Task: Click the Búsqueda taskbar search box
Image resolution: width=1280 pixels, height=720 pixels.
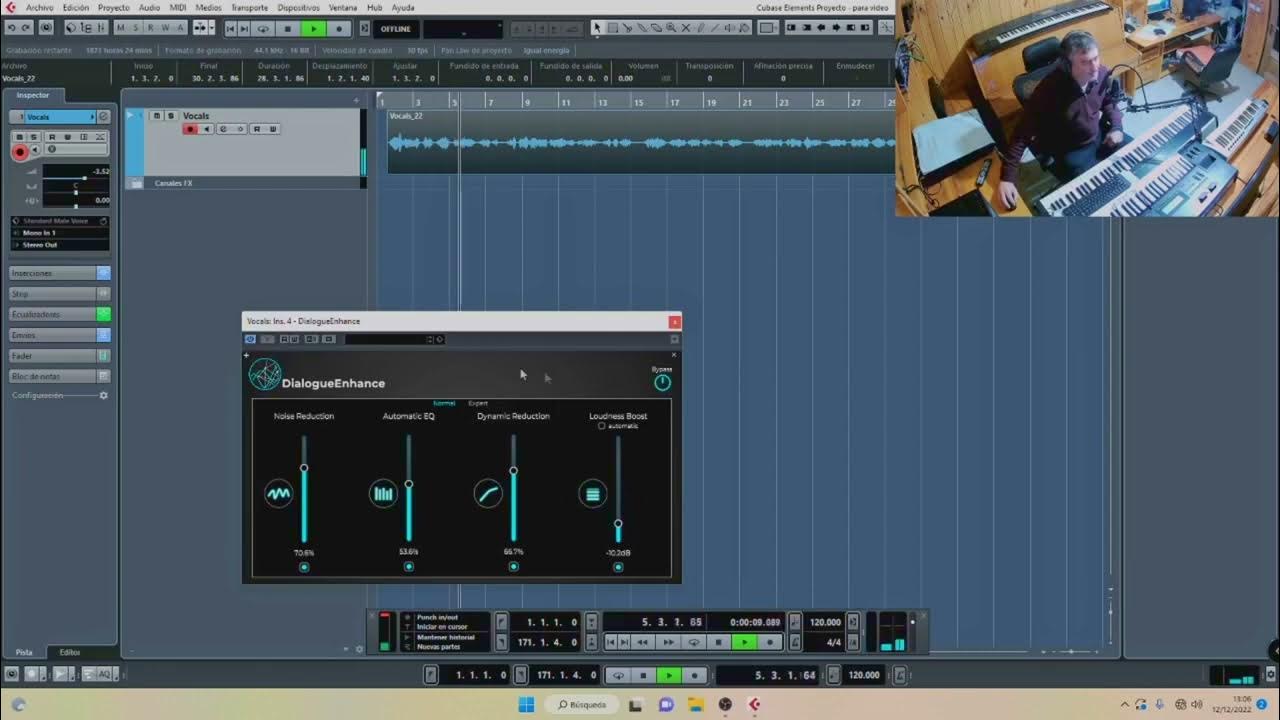Action: tap(582, 704)
